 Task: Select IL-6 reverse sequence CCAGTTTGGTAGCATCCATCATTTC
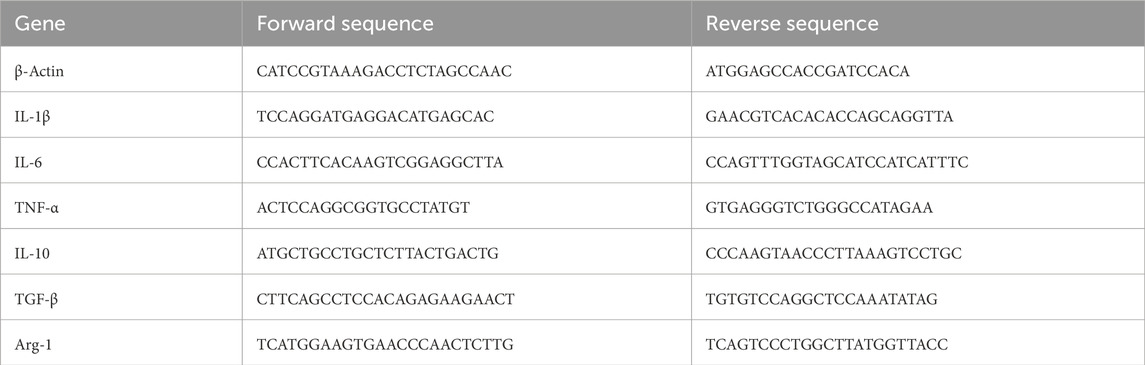pyautogui.click(x=837, y=162)
